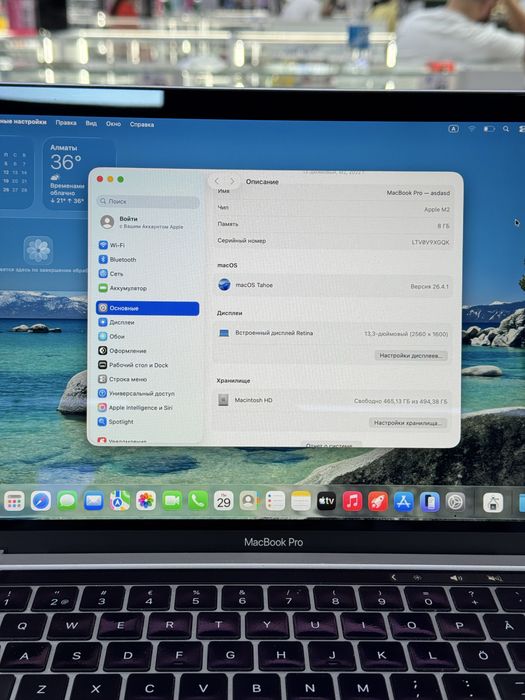Open the green Phone app in Dock
This screenshot has height=700, width=525.
click(198, 501)
